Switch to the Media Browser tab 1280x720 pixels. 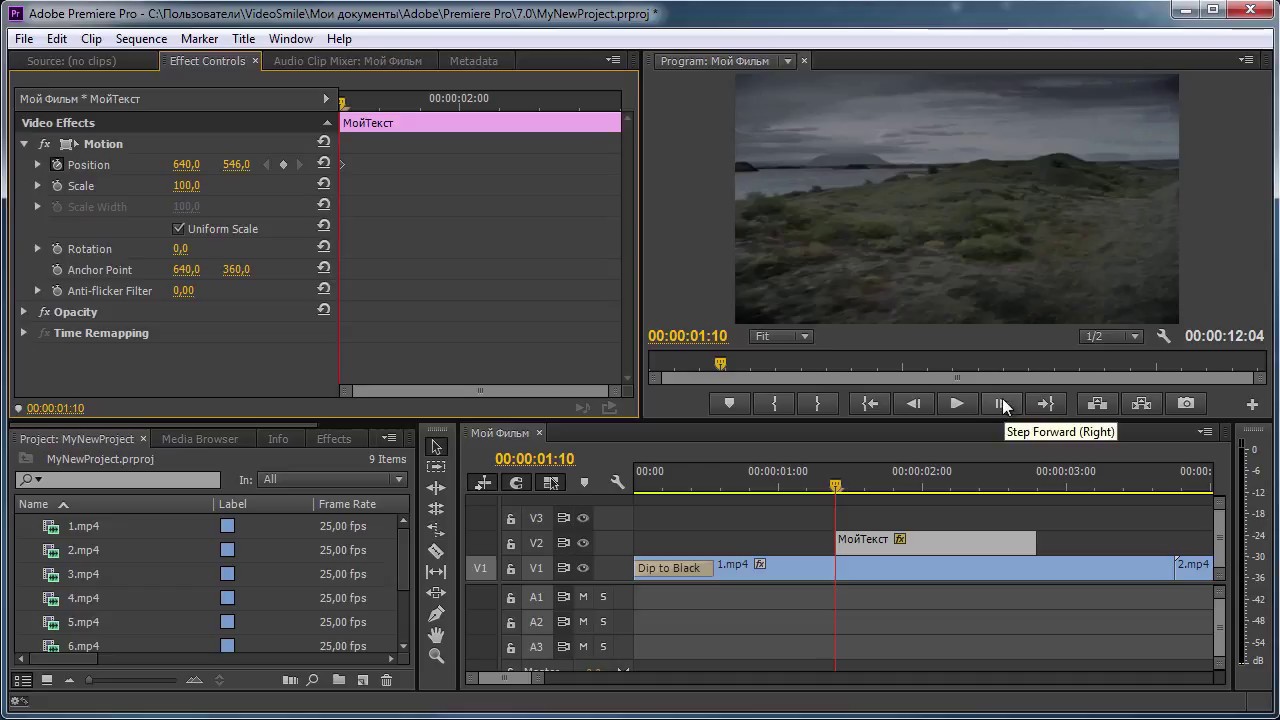pos(200,439)
